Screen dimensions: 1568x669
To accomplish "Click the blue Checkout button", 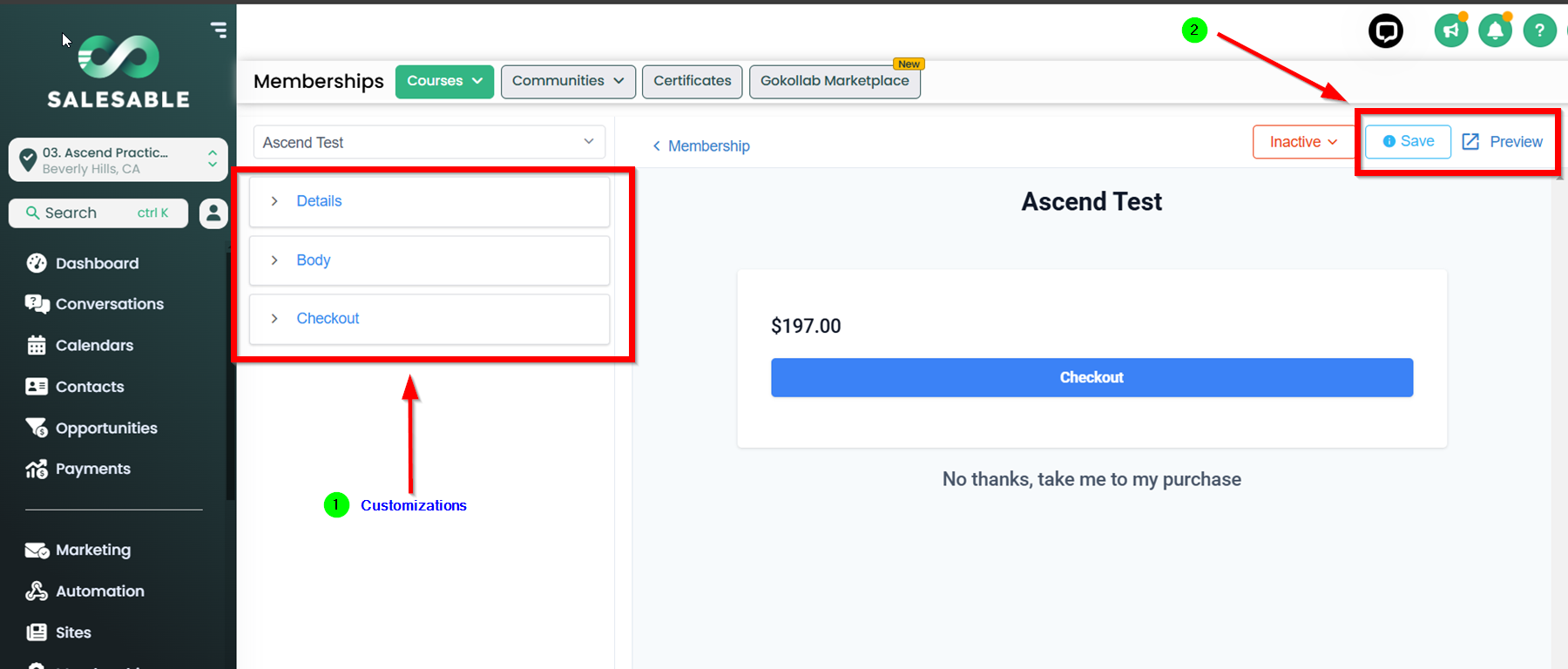I will [1092, 377].
